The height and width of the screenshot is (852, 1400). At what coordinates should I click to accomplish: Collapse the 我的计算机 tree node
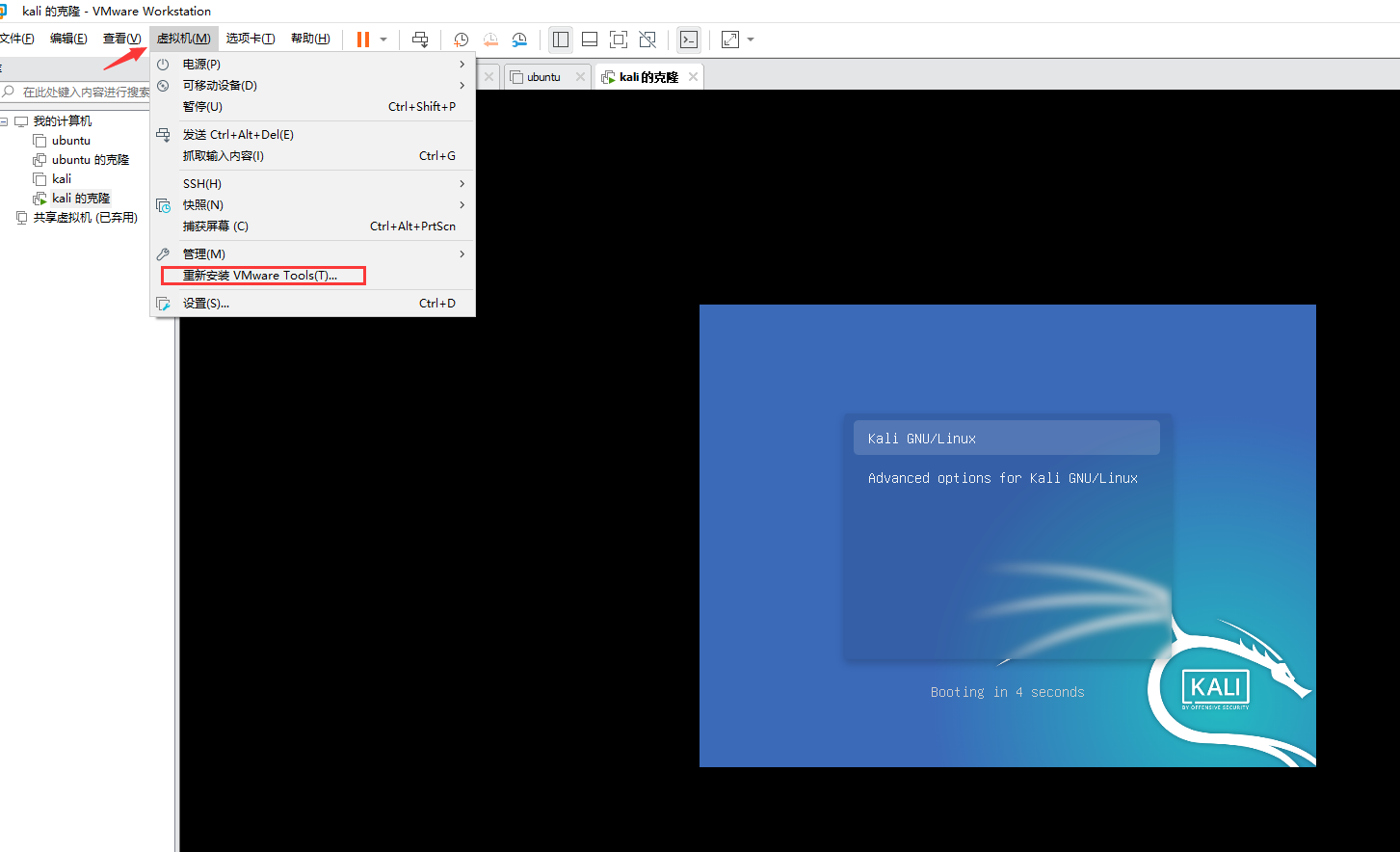coord(5,121)
